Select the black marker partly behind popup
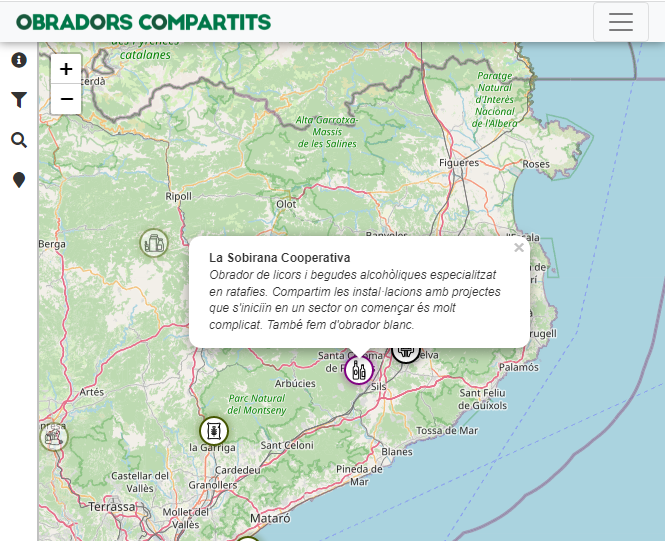Screen dimensions: 665x541 pyautogui.click(x=406, y=355)
